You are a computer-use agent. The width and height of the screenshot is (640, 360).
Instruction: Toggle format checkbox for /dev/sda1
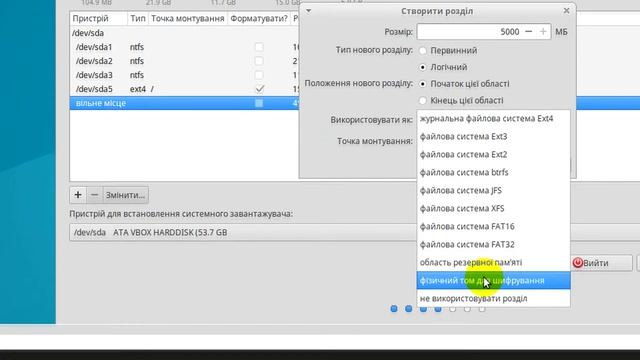[259, 47]
